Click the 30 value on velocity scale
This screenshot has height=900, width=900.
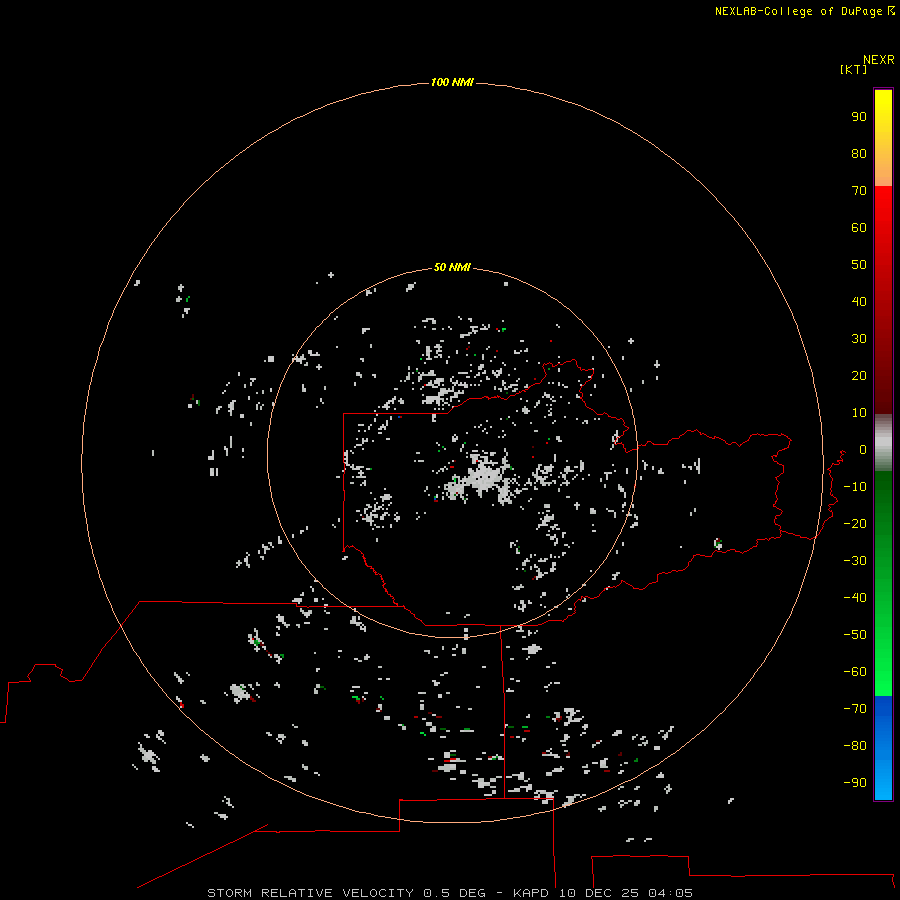pos(859,339)
